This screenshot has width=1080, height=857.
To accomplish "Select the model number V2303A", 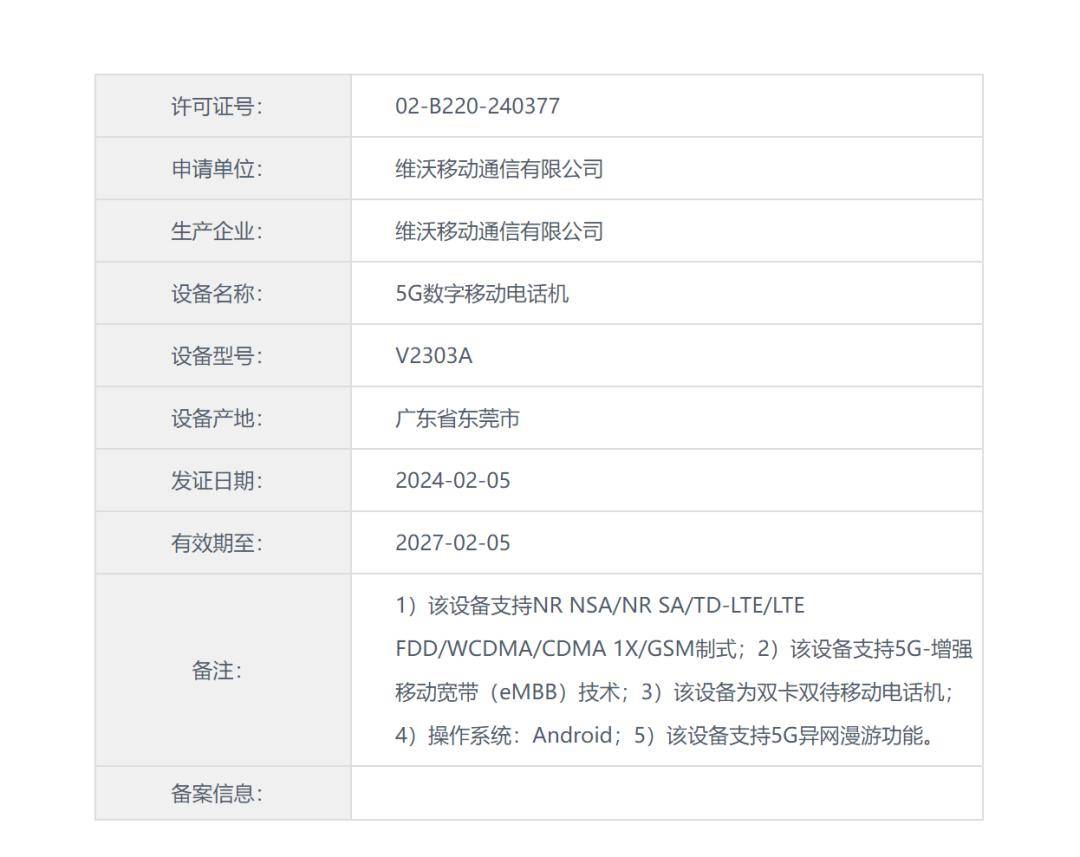I will (434, 355).
